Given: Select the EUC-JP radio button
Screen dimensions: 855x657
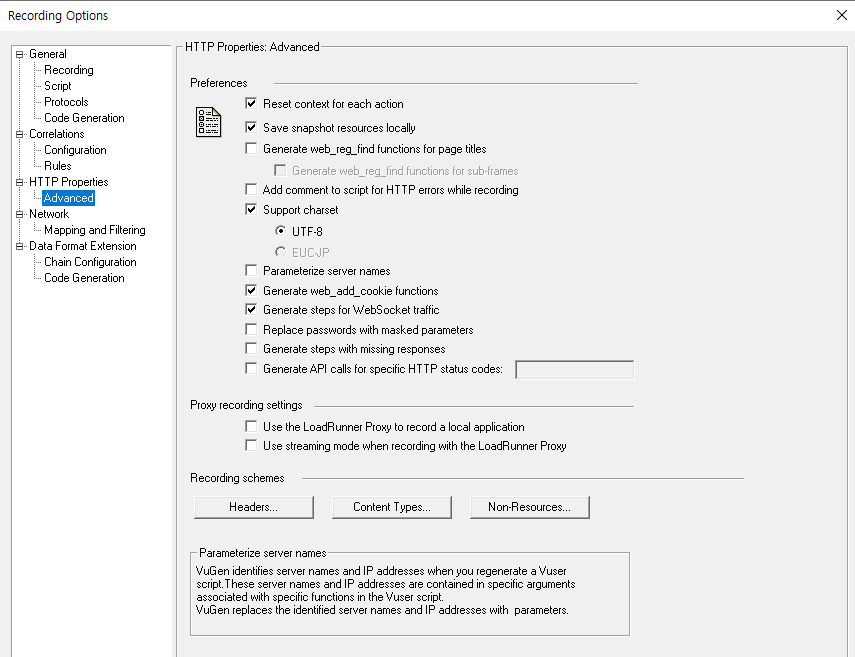Looking at the screenshot, I should tap(280, 252).
